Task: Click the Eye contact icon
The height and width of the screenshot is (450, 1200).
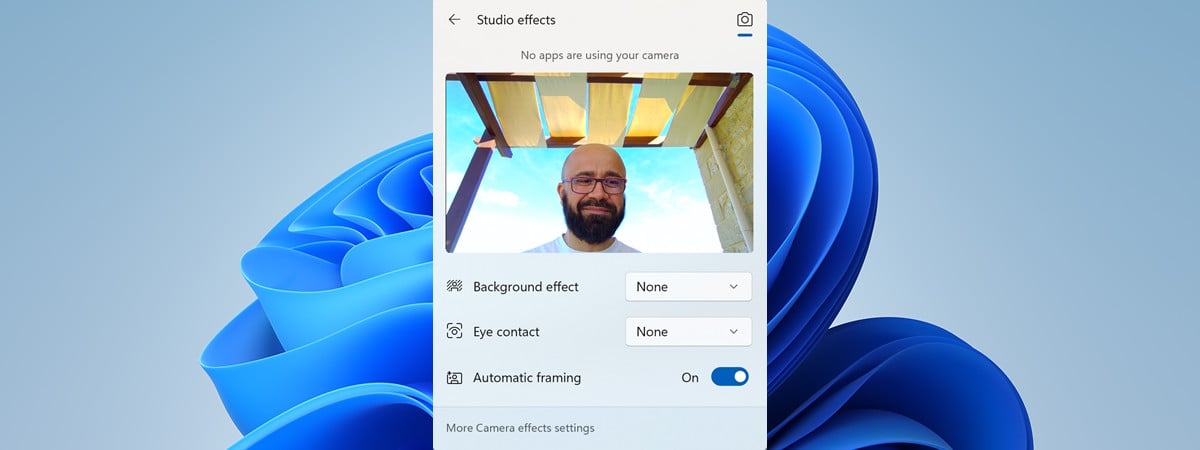Action: click(455, 332)
